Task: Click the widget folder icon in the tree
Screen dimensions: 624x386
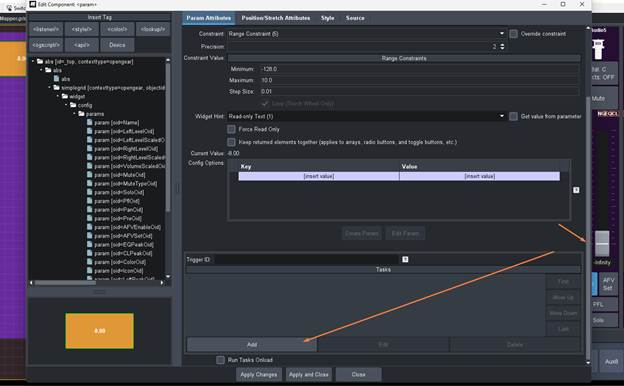Action: tap(64, 96)
